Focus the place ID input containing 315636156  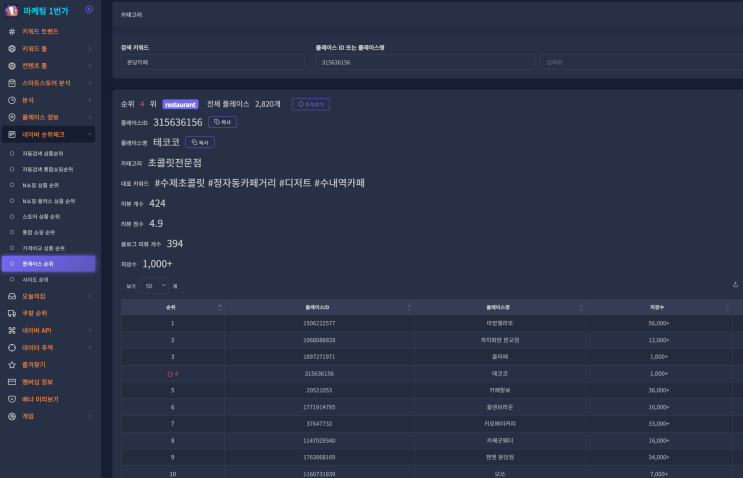click(425, 62)
